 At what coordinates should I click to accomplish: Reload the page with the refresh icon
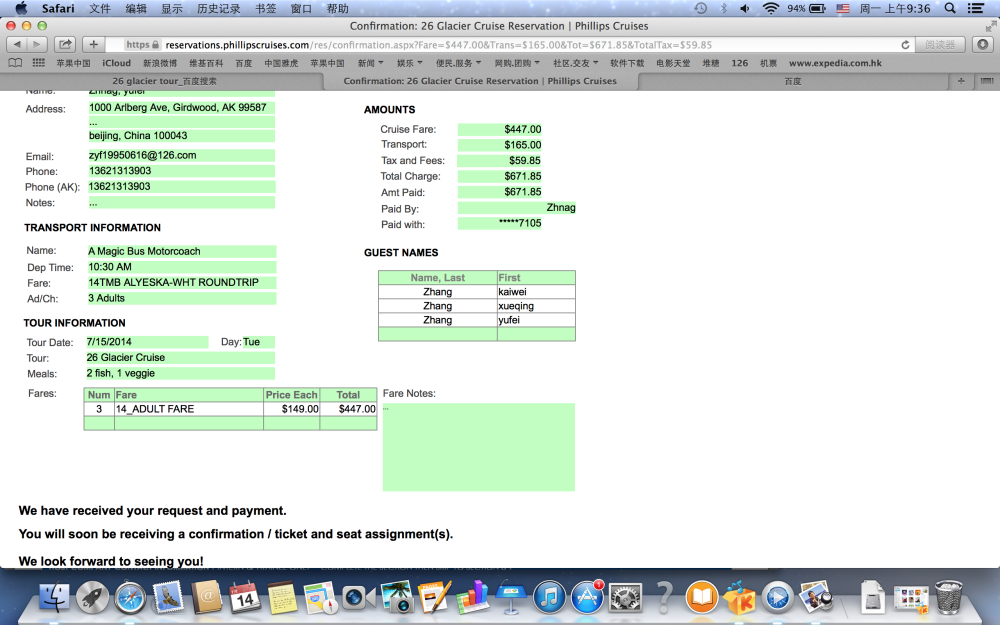click(x=906, y=45)
